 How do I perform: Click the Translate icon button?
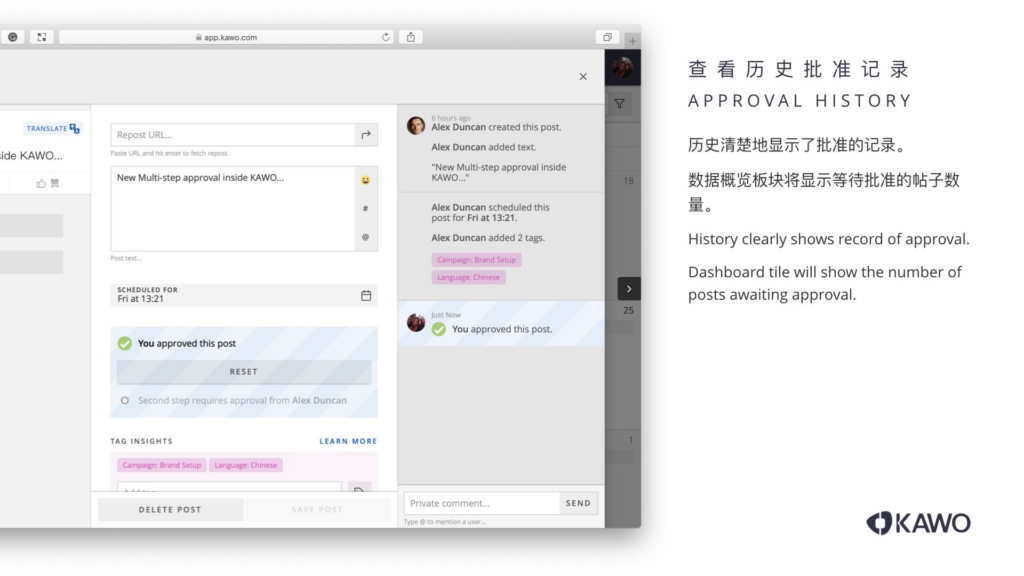[x=53, y=128]
